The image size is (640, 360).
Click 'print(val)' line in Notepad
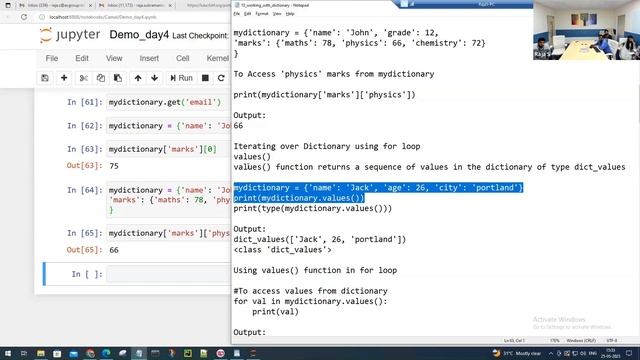(275, 312)
